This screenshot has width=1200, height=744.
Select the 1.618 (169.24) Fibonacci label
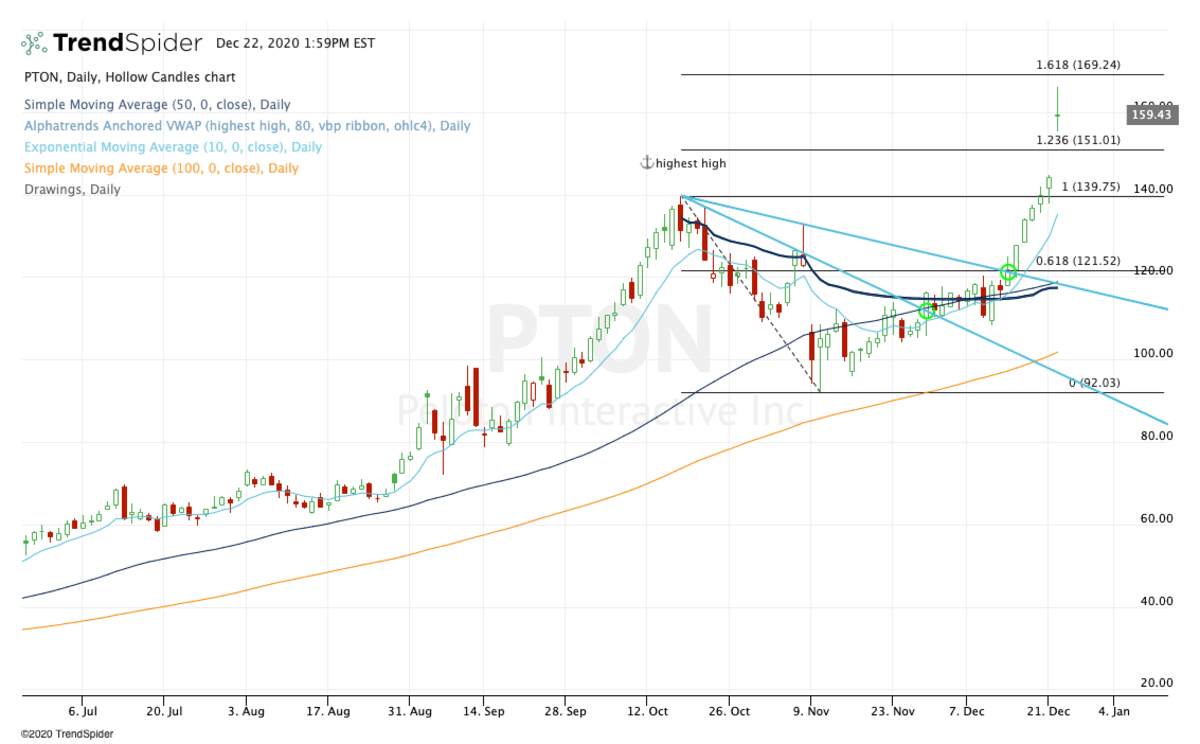(x=1077, y=65)
